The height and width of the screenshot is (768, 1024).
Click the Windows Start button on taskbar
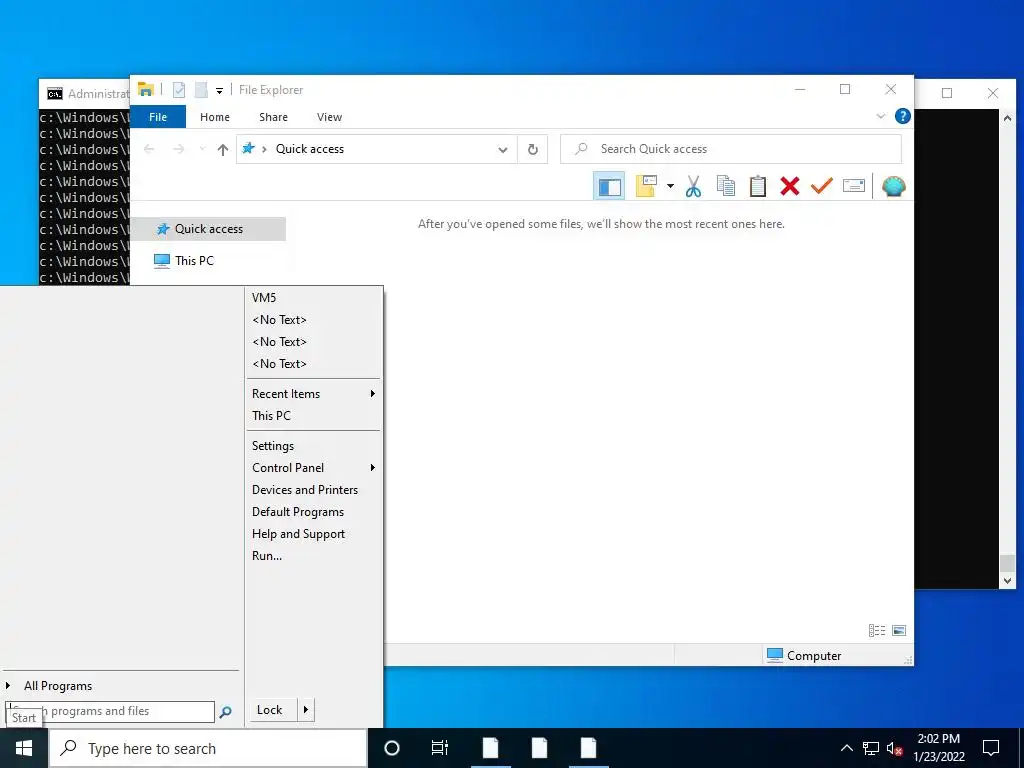24,748
